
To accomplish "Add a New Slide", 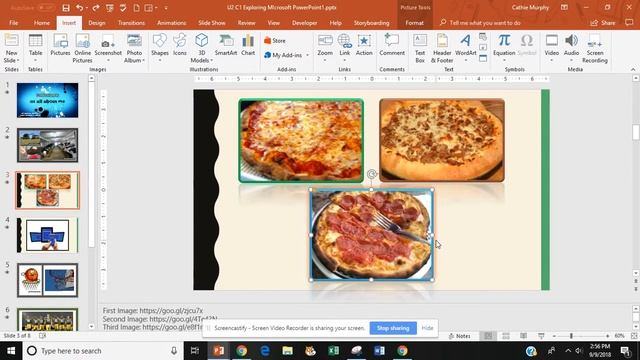I will pyautogui.click(x=11, y=48).
